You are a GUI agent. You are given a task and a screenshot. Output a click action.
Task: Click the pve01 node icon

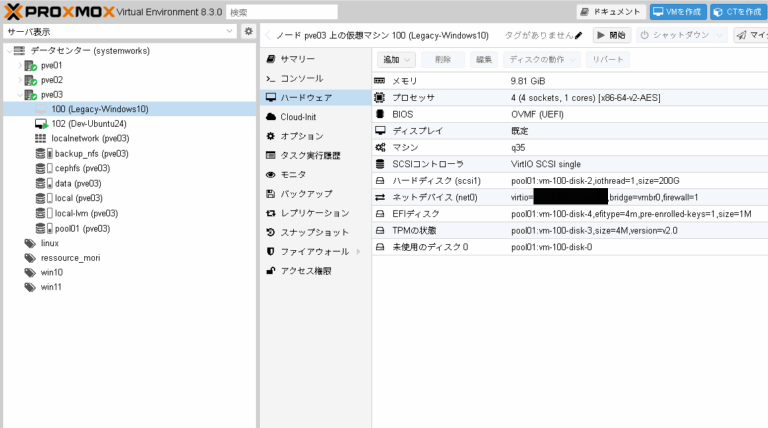point(30,66)
